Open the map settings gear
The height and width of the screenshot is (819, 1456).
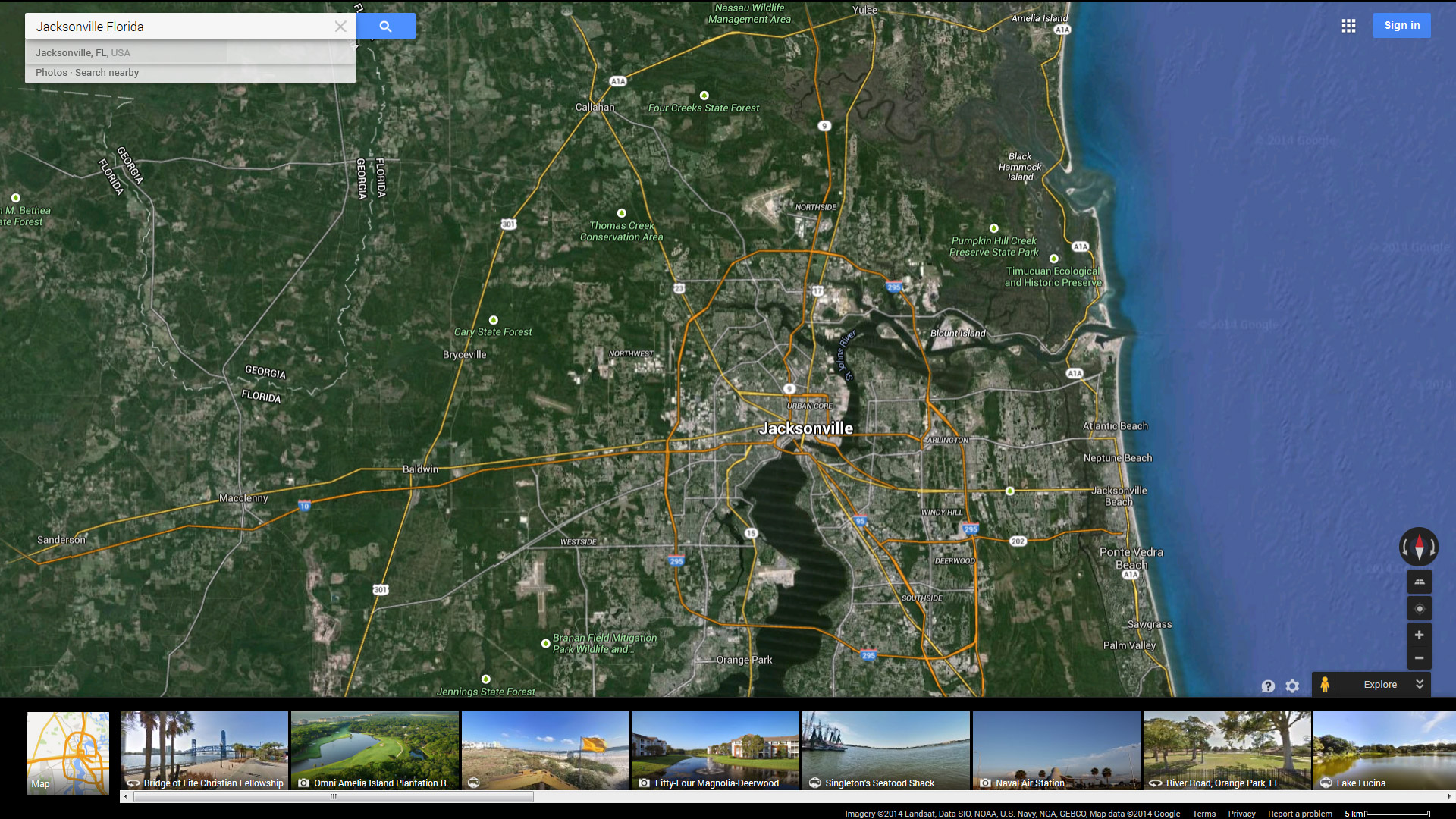point(1292,686)
